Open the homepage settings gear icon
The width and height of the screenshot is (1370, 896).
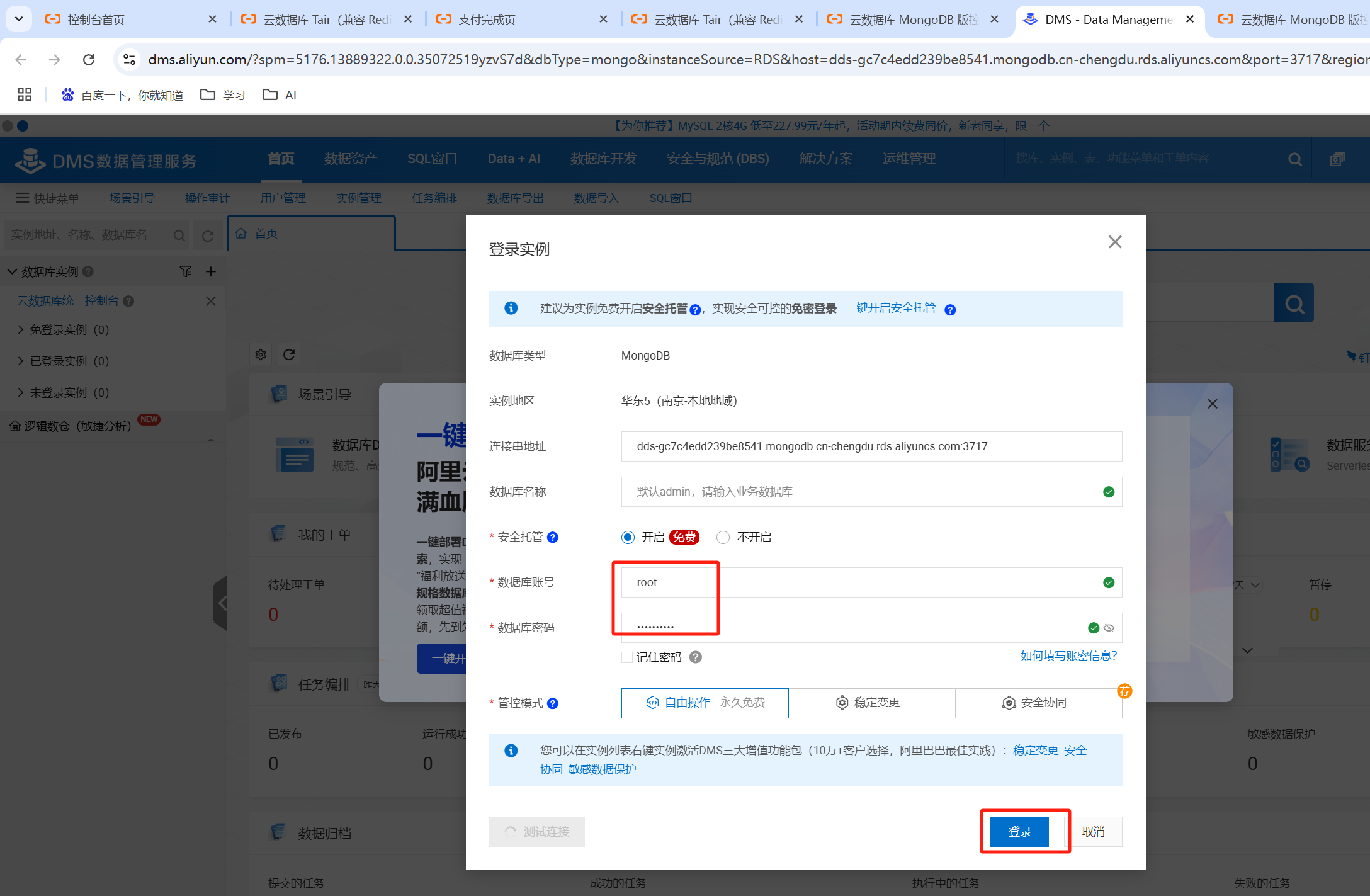tap(261, 354)
